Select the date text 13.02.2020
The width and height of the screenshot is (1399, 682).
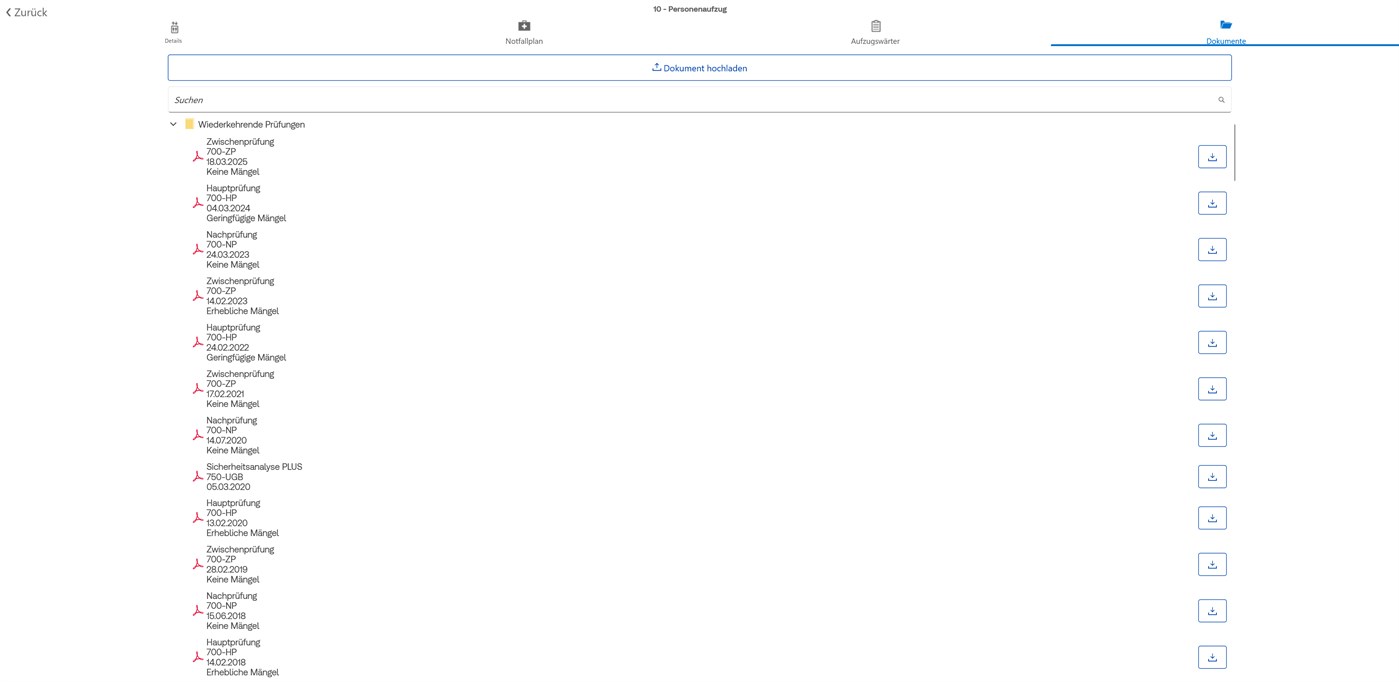[x=227, y=523]
